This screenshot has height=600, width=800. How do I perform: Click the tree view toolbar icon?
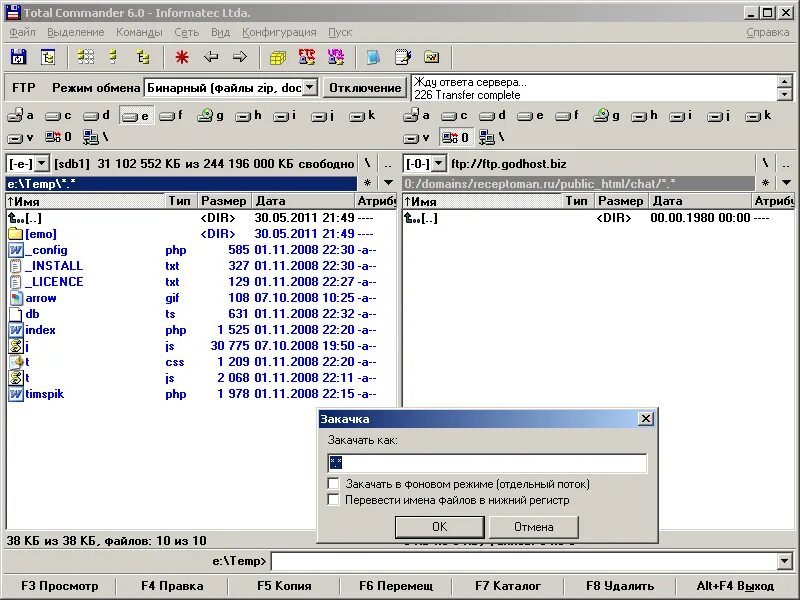click(x=143, y=57)
